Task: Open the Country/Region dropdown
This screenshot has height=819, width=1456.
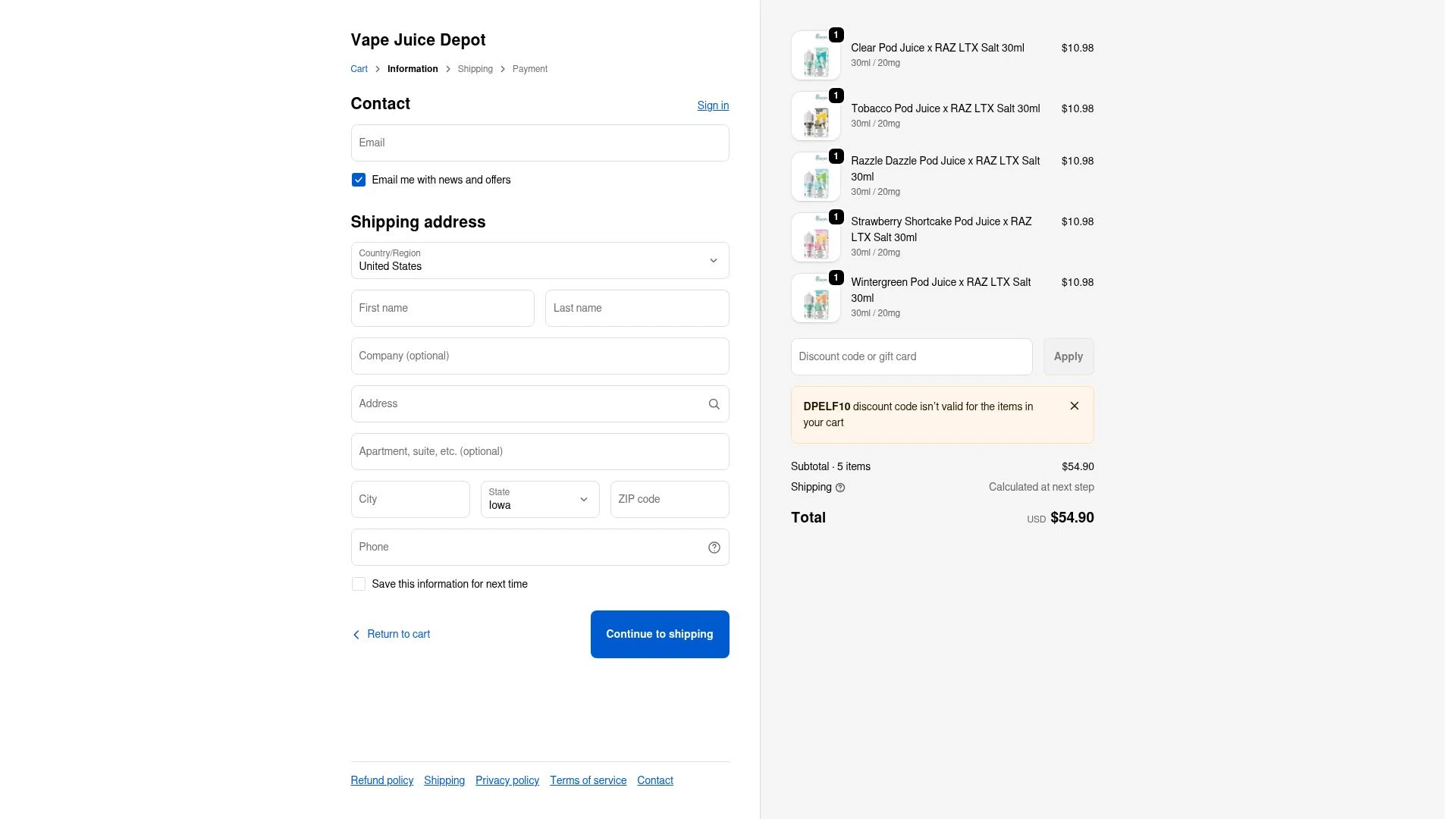Action: point(540,261)
